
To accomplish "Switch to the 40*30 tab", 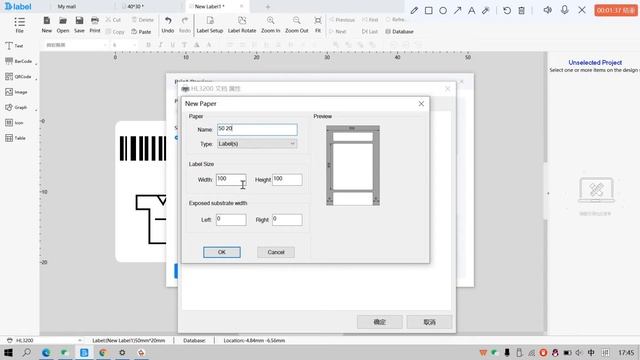I will click(135, 7).
